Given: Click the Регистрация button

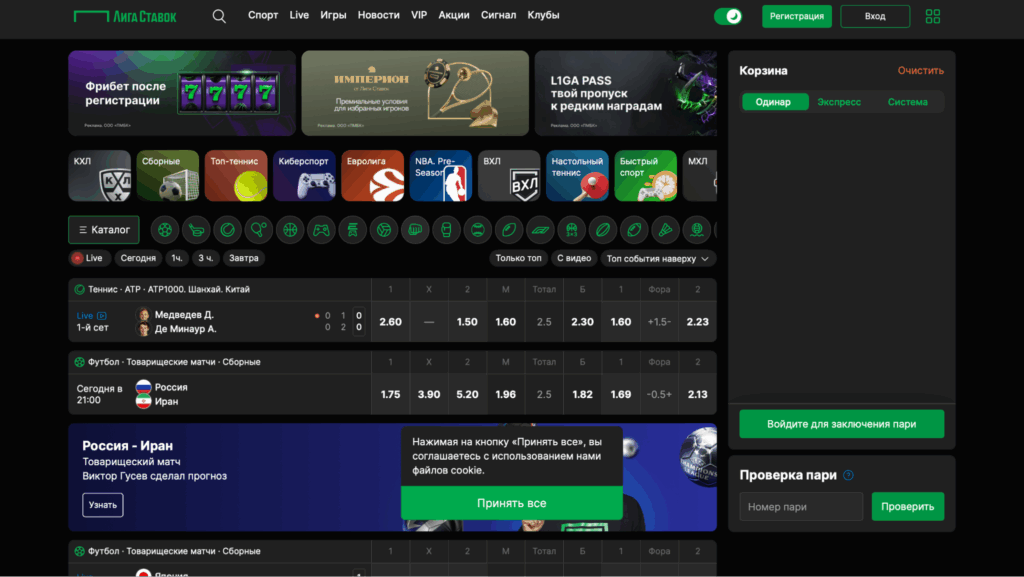Looking at the screenshot, I should click(796, 16).
